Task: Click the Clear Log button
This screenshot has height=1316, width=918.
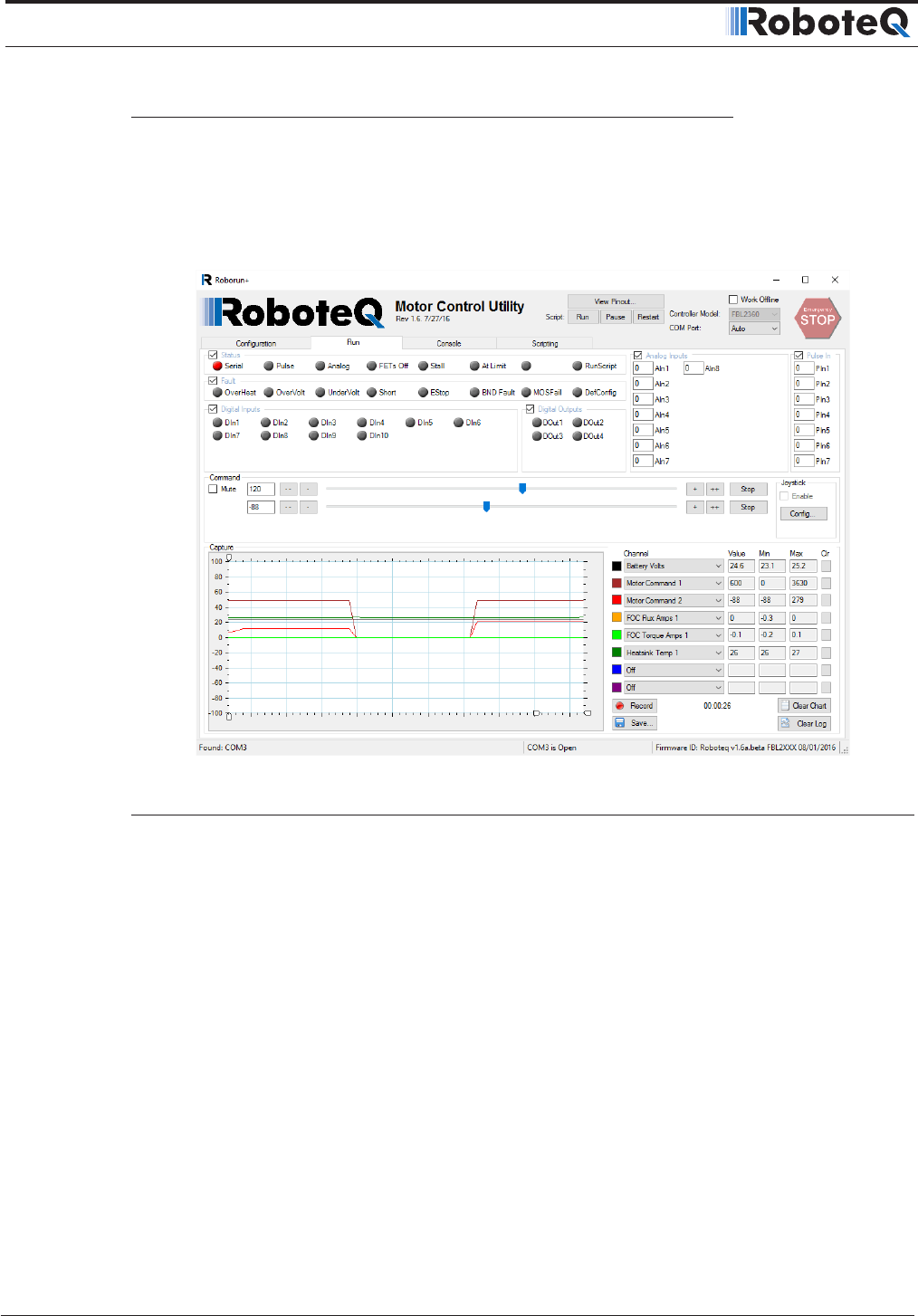Action: 804,723
